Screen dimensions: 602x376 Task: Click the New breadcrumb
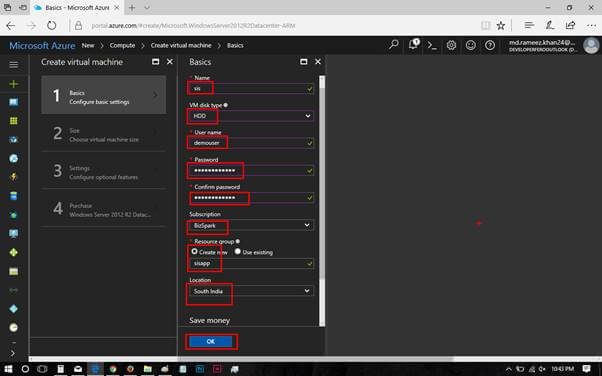[x=88, y=45]
